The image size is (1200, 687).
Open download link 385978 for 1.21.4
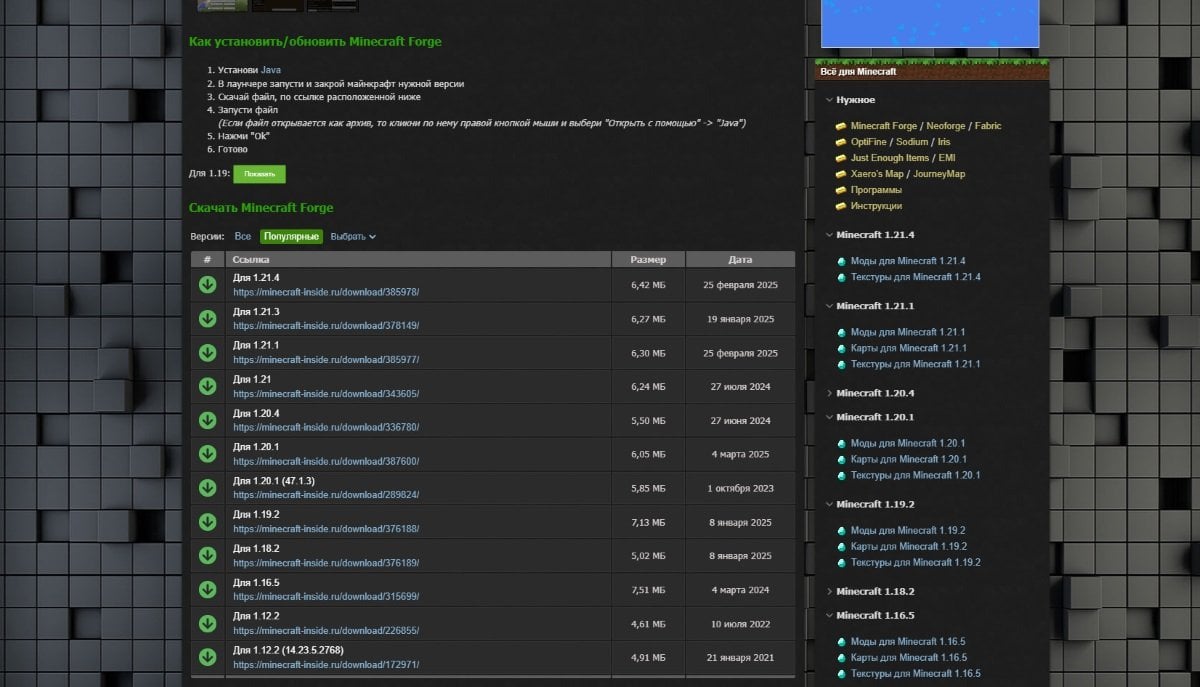point(326,292)
